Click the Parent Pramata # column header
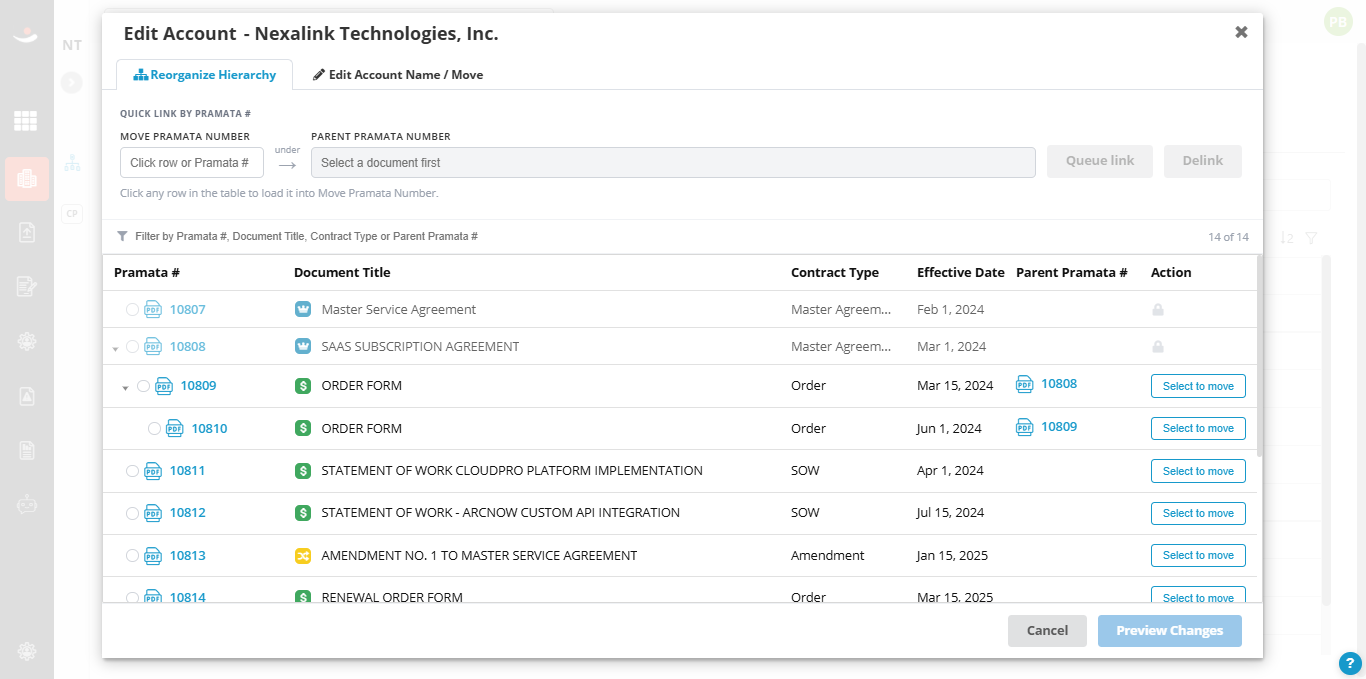 (1072, 273)
